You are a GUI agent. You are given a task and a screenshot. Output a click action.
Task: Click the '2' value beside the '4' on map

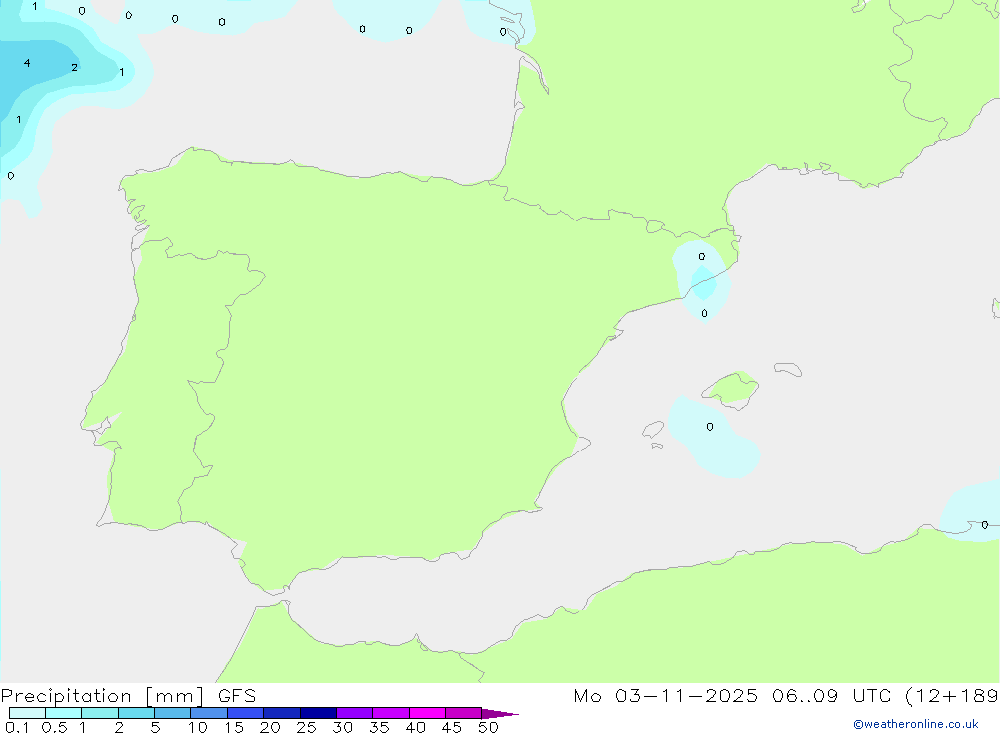click(75, 67)
